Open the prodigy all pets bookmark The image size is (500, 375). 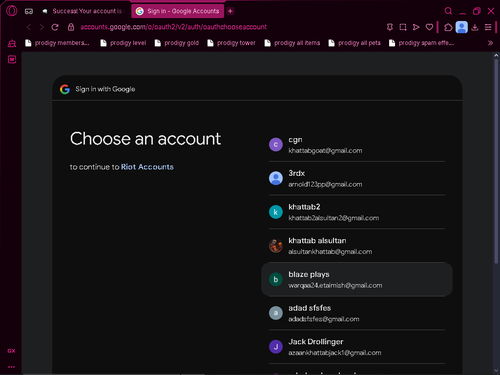tap(354, 43)
